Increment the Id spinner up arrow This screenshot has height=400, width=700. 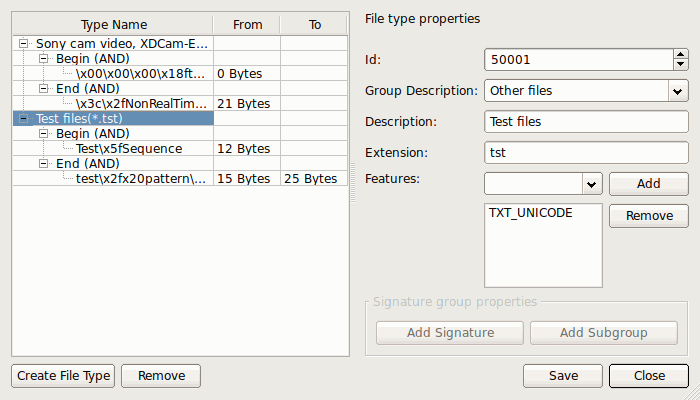tap(680, 54)
